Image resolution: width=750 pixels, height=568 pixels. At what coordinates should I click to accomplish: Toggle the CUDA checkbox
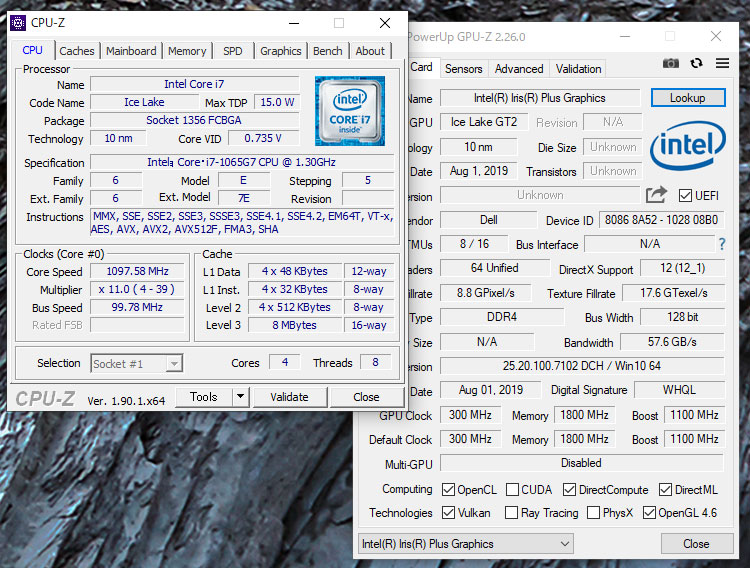(512, 490)
